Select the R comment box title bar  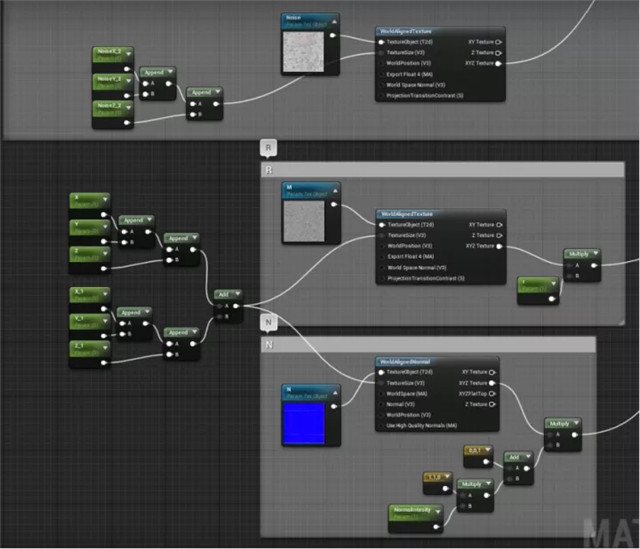(442, 170)
